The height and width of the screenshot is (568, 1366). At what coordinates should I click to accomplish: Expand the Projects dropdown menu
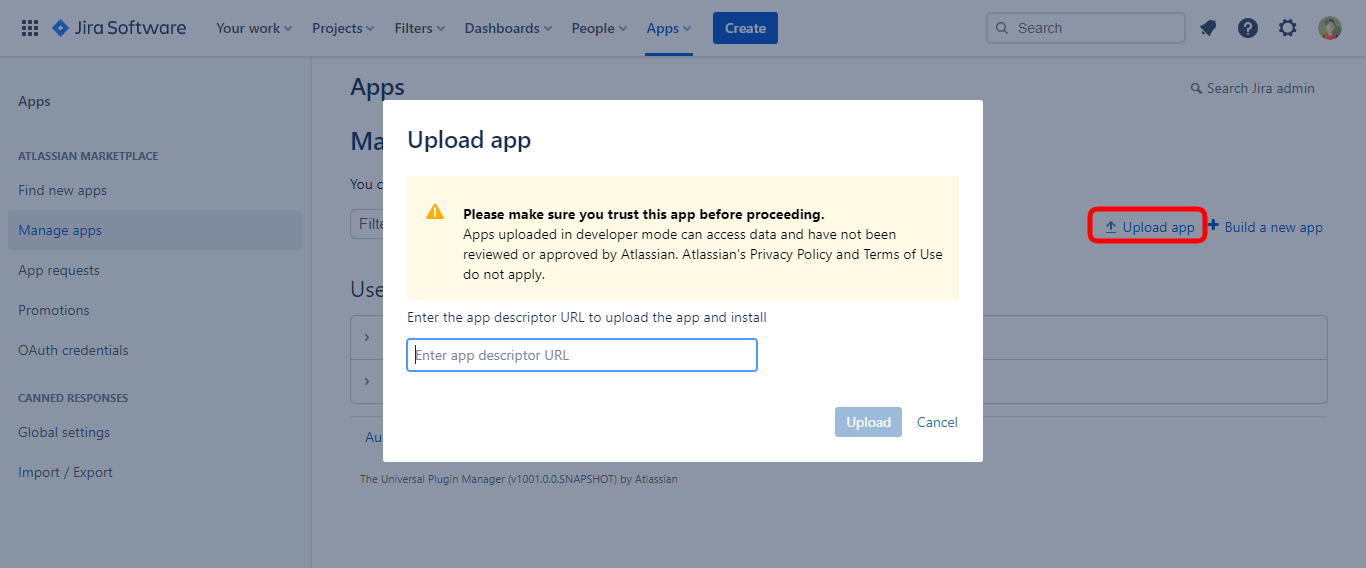(343, 28)
